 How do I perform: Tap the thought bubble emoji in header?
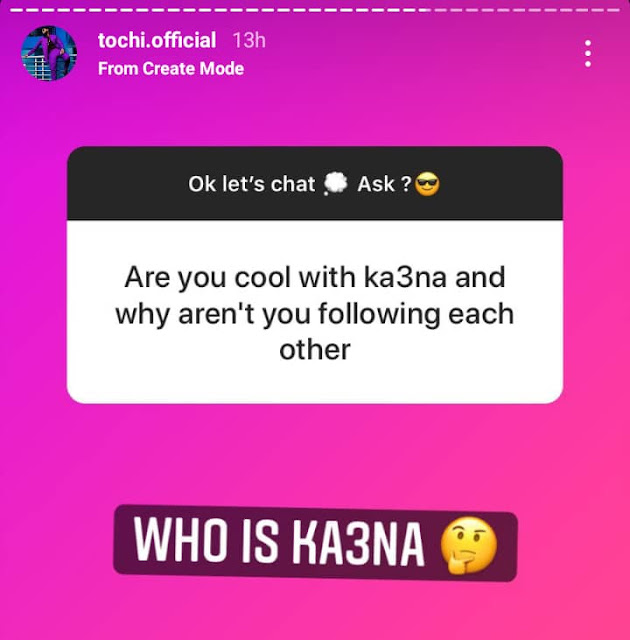click(335, 184)
